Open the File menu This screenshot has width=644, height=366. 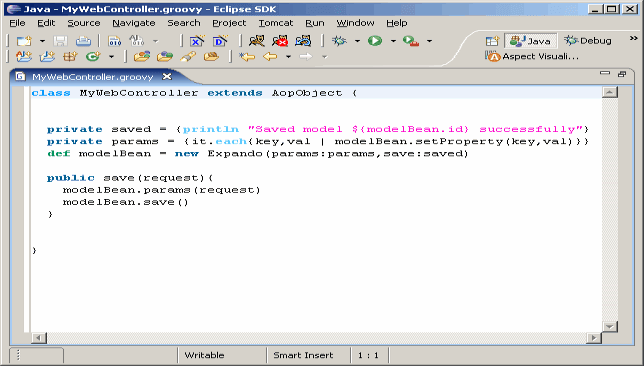[x=17, y=23]
